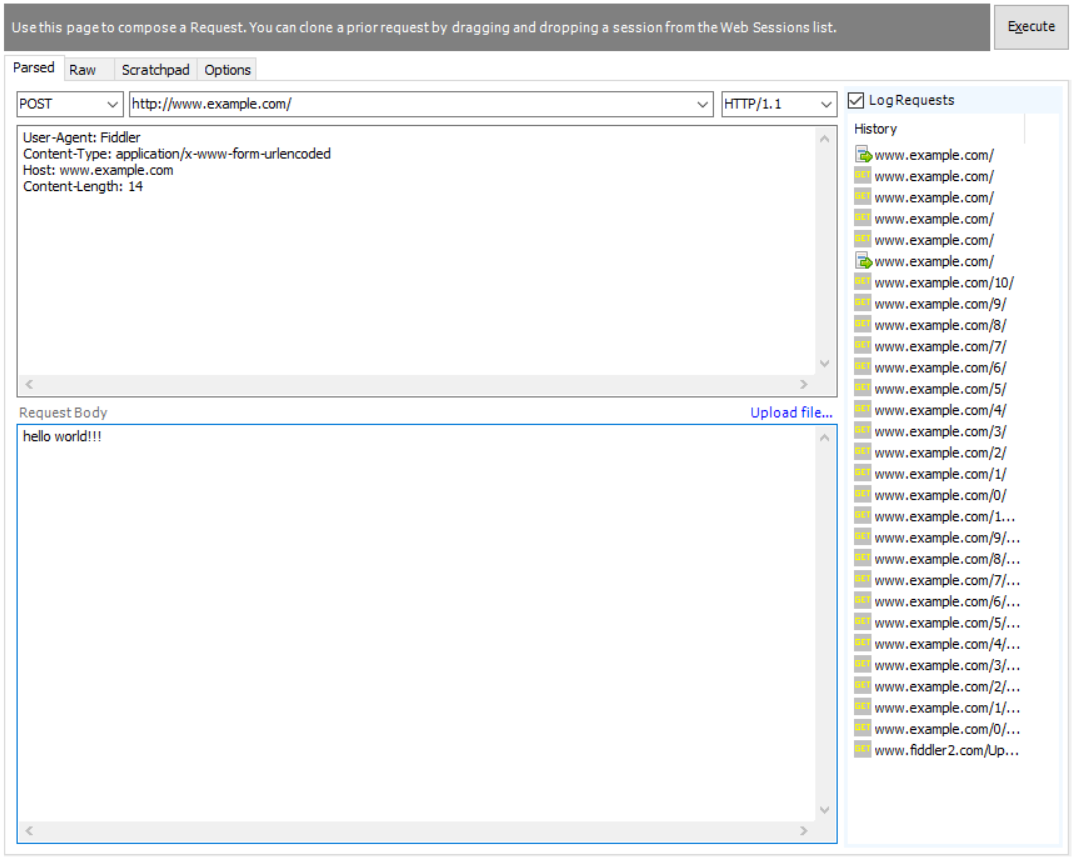
Task: Click the GET icon next to www.example.com/3/
Action: (x=862, y=431)
